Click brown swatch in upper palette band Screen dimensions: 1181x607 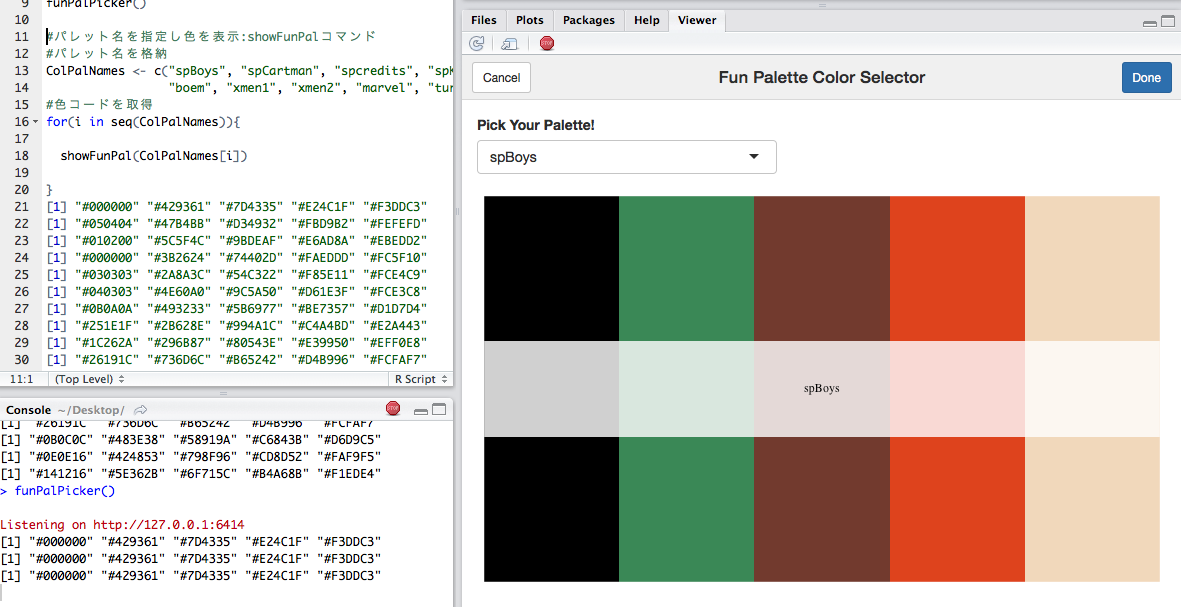(x=822, y=269)
